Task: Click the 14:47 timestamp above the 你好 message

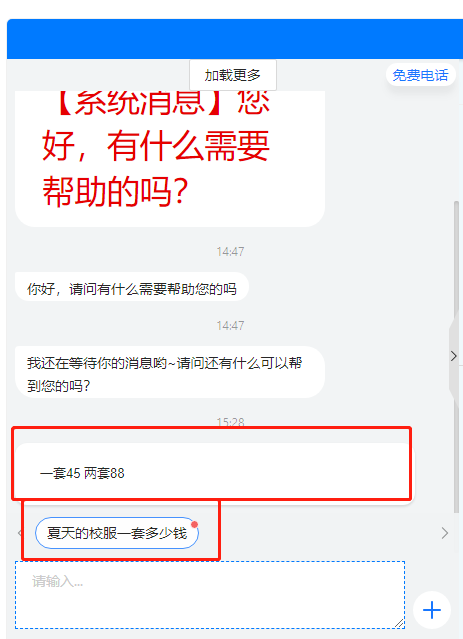Action: tap(231, 251)
